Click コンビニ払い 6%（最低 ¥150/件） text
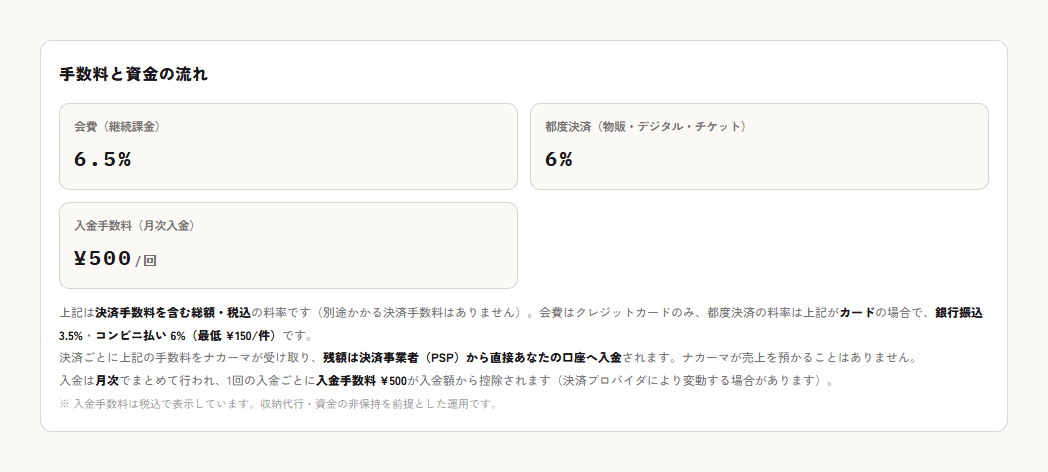 (186, 335)
